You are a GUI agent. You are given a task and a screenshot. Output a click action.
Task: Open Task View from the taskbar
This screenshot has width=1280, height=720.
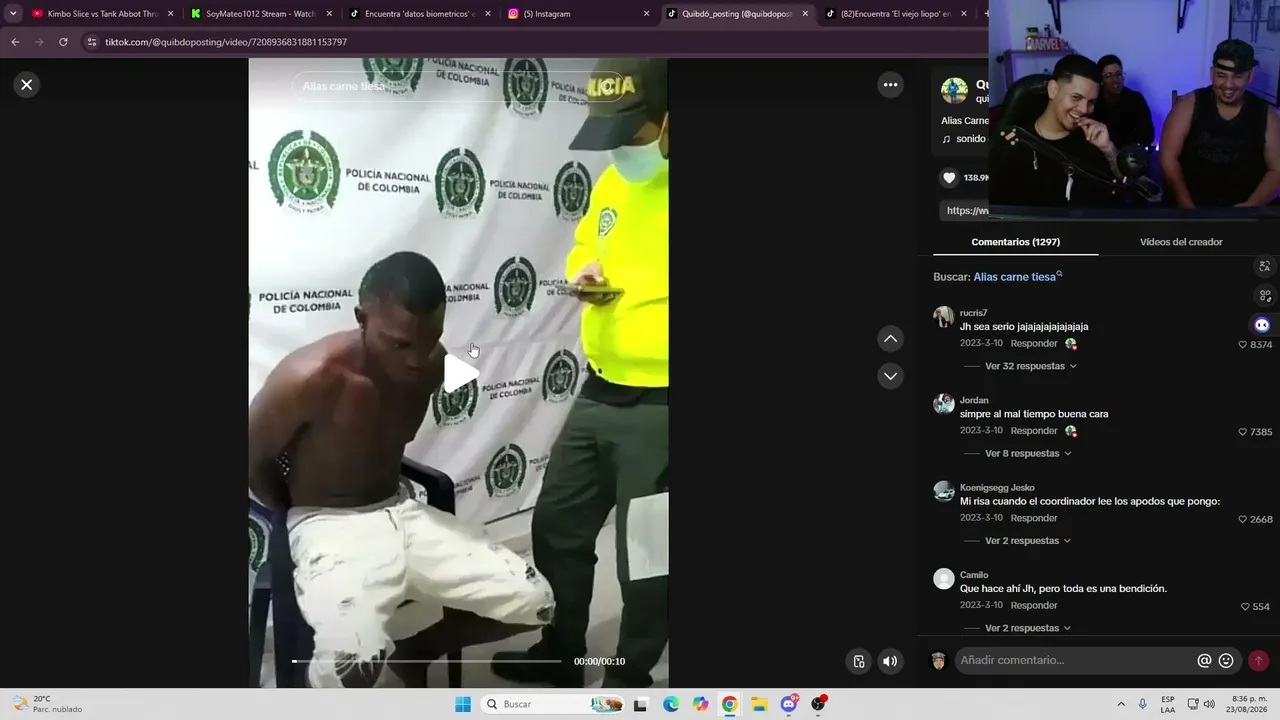[641, 704]
